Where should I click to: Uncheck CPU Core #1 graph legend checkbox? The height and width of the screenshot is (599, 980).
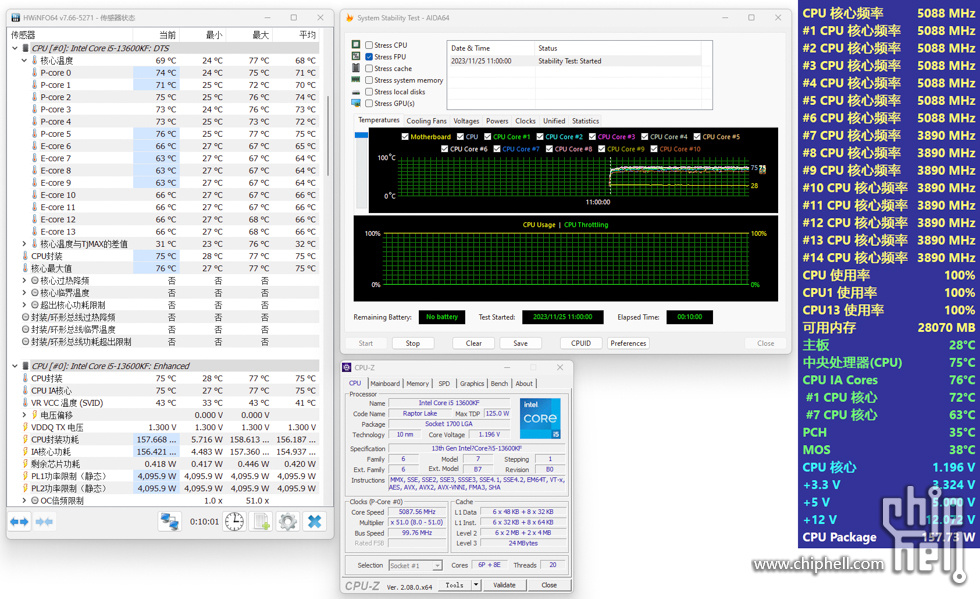pos(488,136)
